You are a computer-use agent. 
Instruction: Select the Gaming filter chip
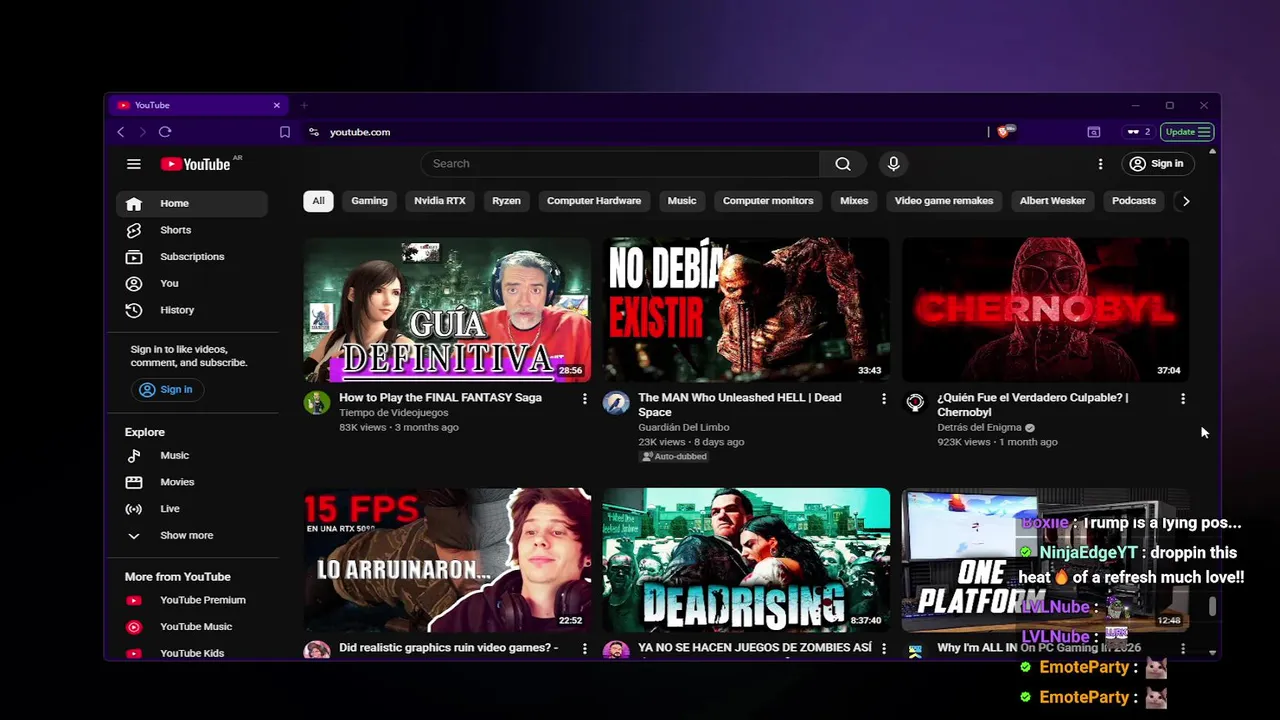369,201
